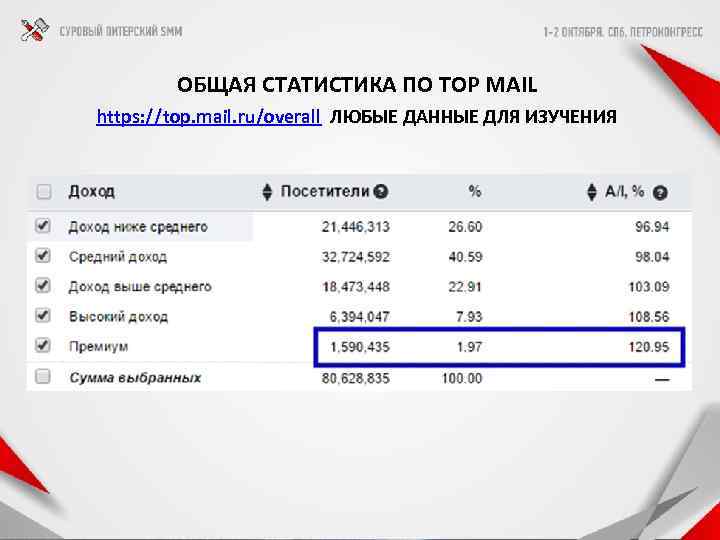
Task: Uncheck the Доход выше среднего checkbox
Action: tap(43, 286)
